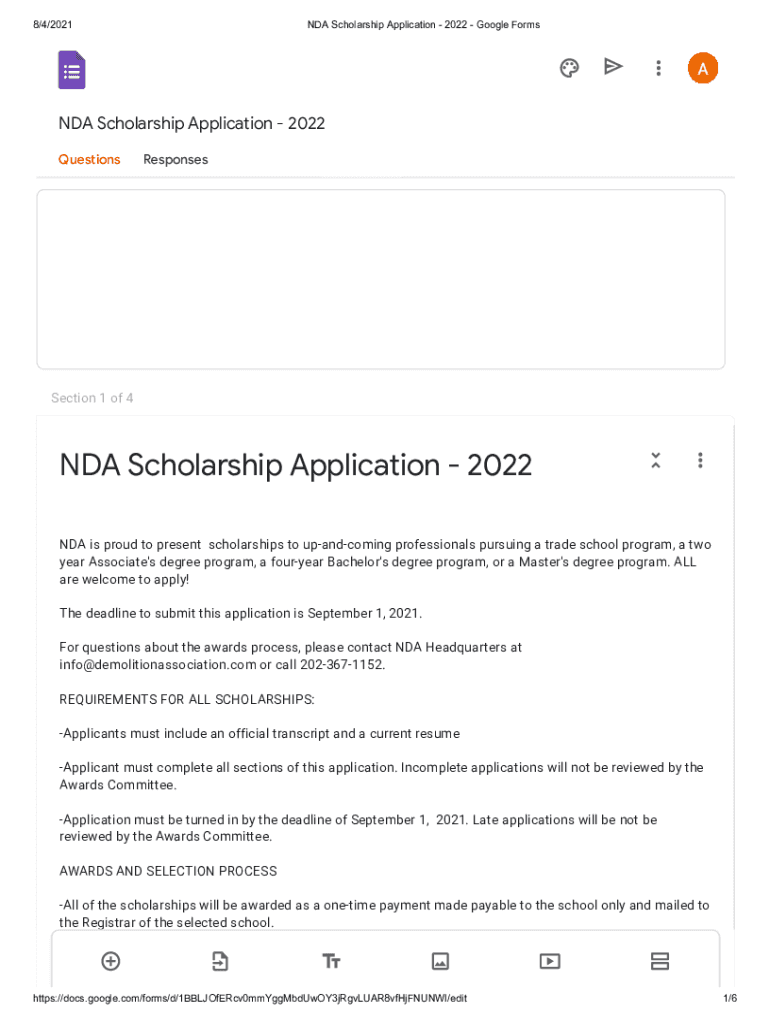Open the customize theme palette
This screenshot has height=1024, width=770.
(x=569, y=68)
